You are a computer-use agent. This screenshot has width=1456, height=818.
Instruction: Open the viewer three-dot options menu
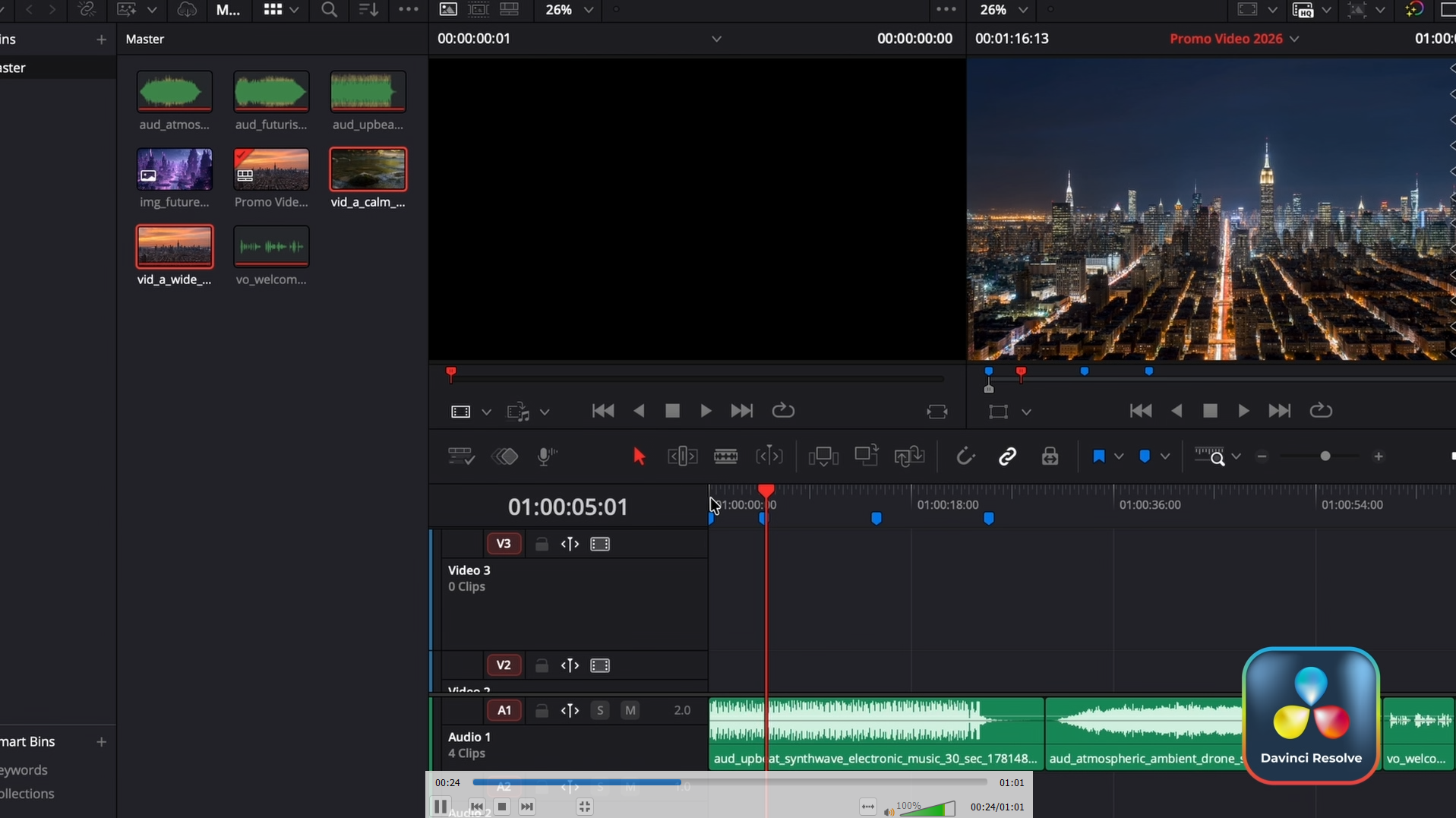[x=946, y=10]
